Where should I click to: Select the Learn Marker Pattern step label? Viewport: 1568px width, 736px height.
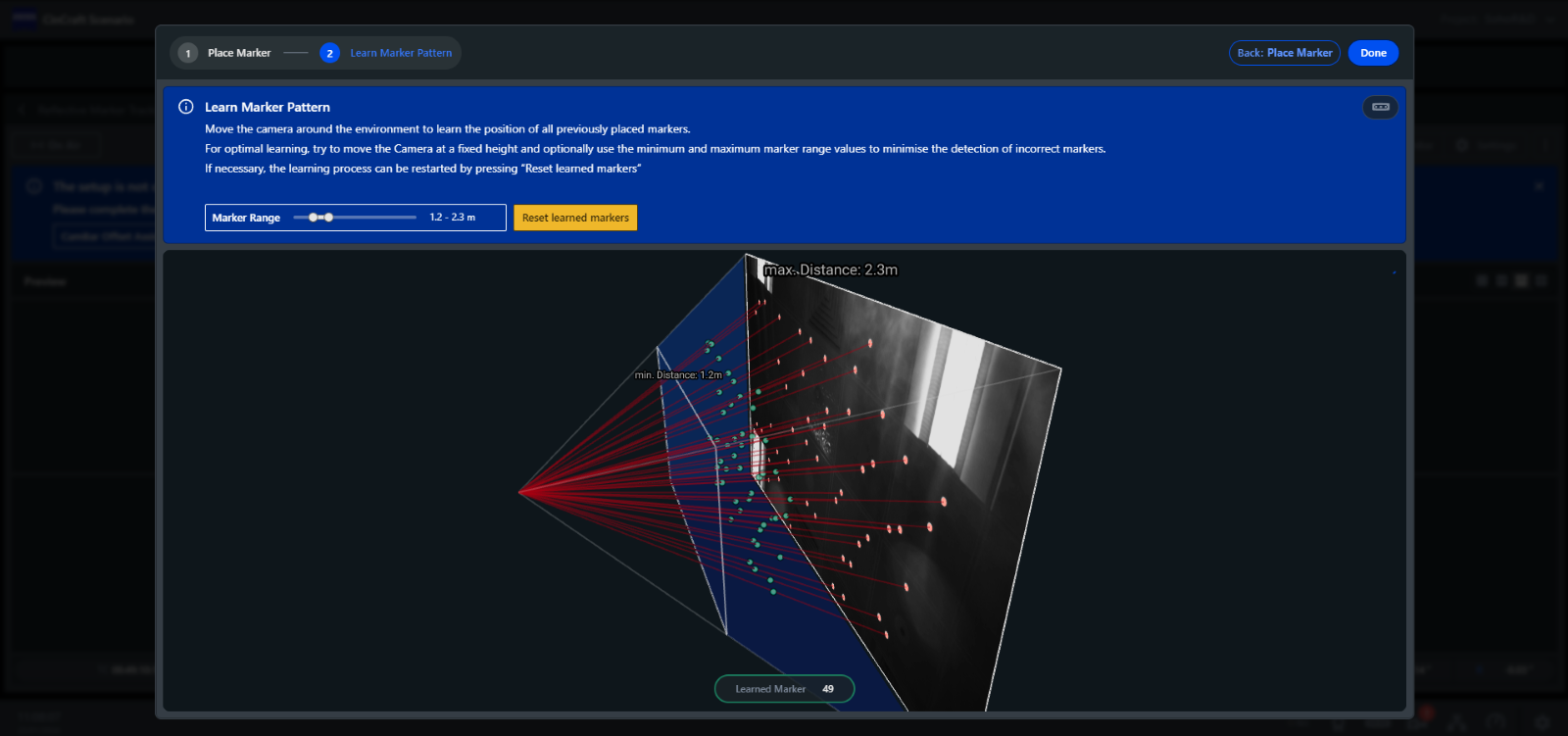(401, 53)
